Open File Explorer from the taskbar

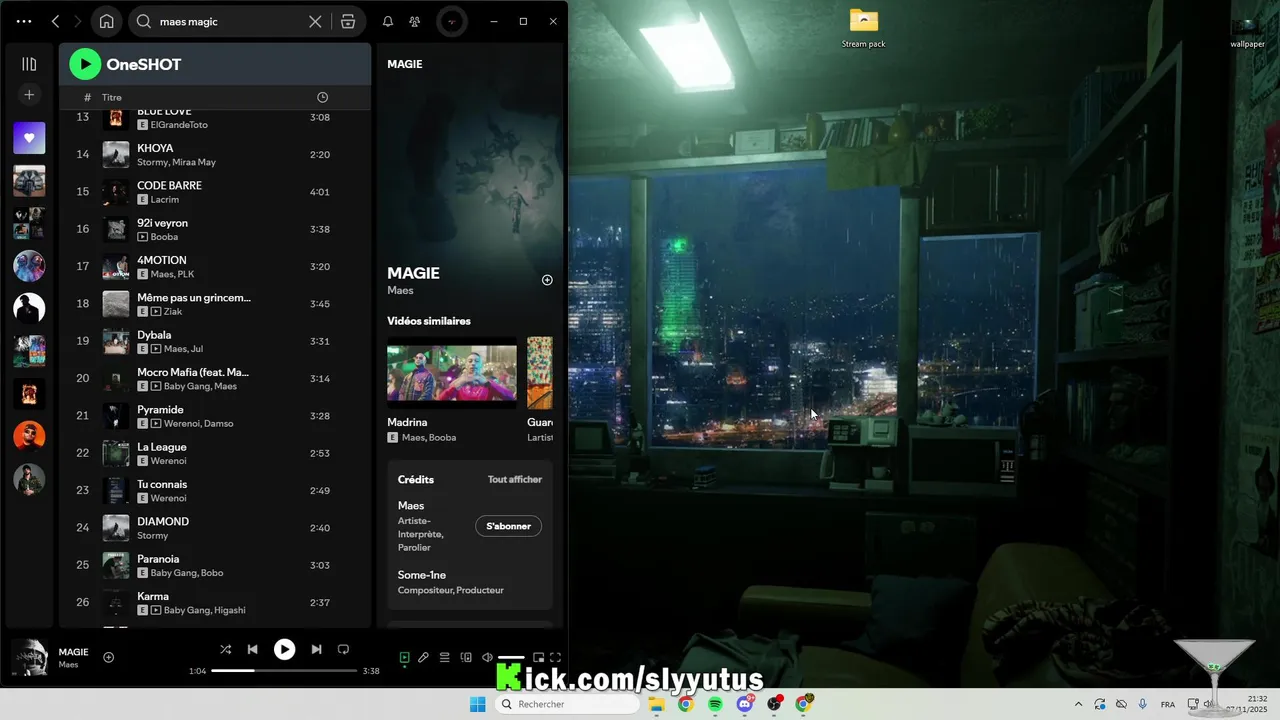coord(657,704)
